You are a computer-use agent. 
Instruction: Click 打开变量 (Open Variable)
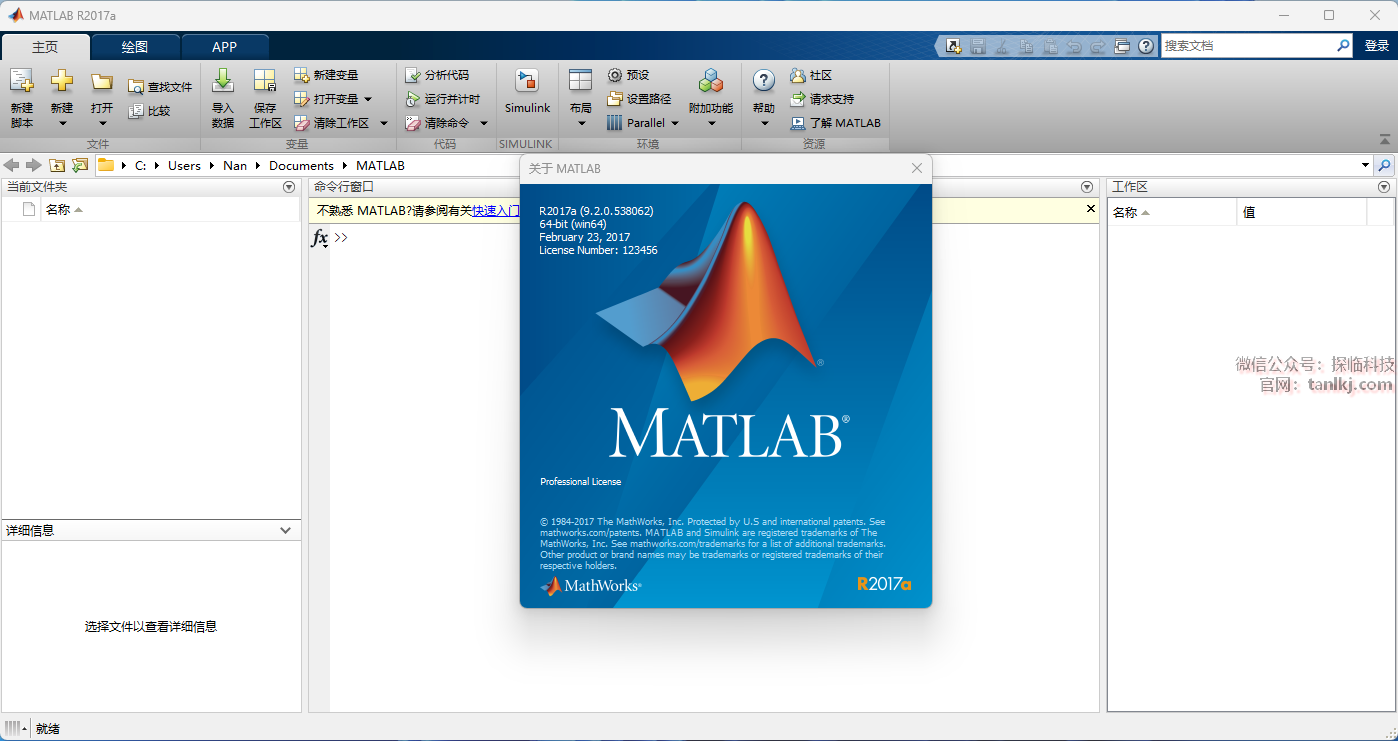326,99
